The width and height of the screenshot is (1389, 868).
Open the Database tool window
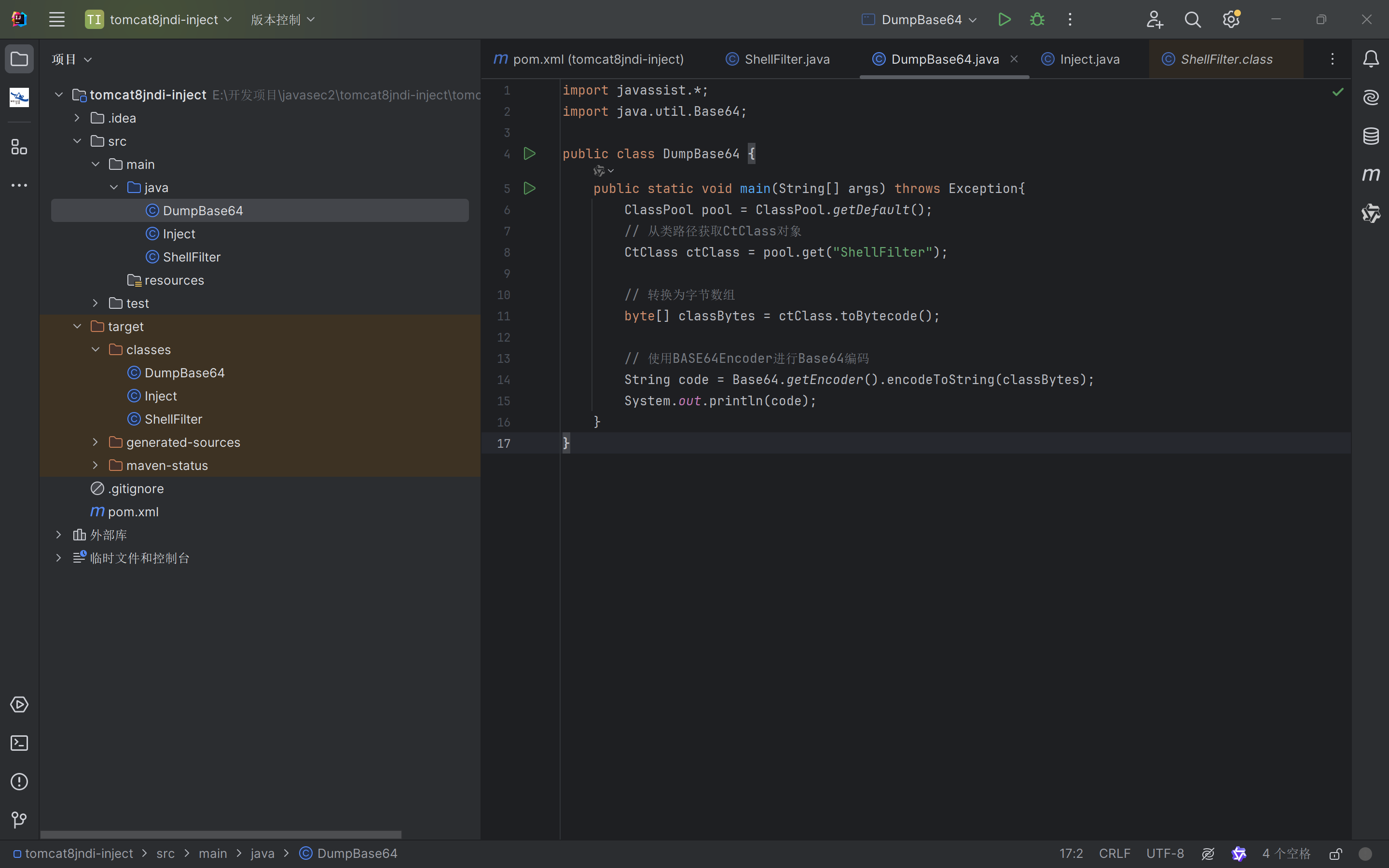click(1371, 136)
